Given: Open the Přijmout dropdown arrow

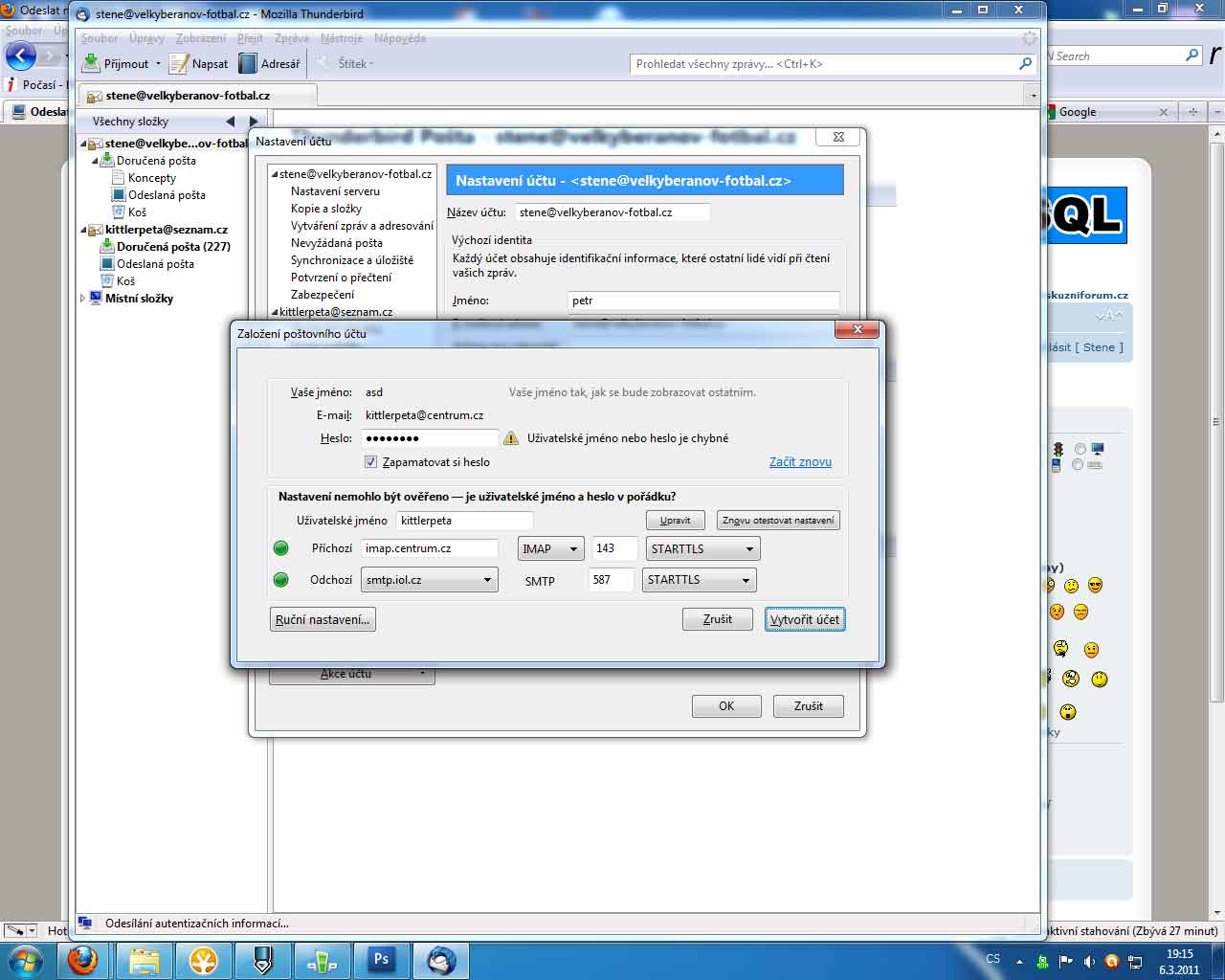Looking at the screenshot, I should 159,64.
